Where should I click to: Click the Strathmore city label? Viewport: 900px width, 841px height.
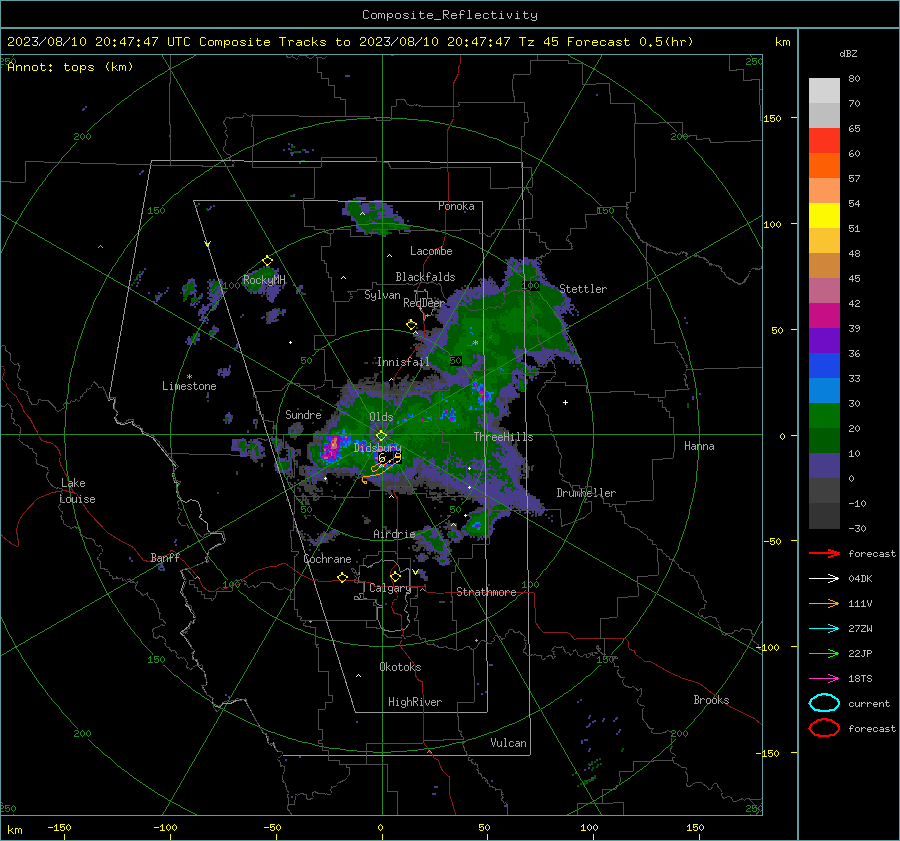pyautogui.click(x=486, y=592)
